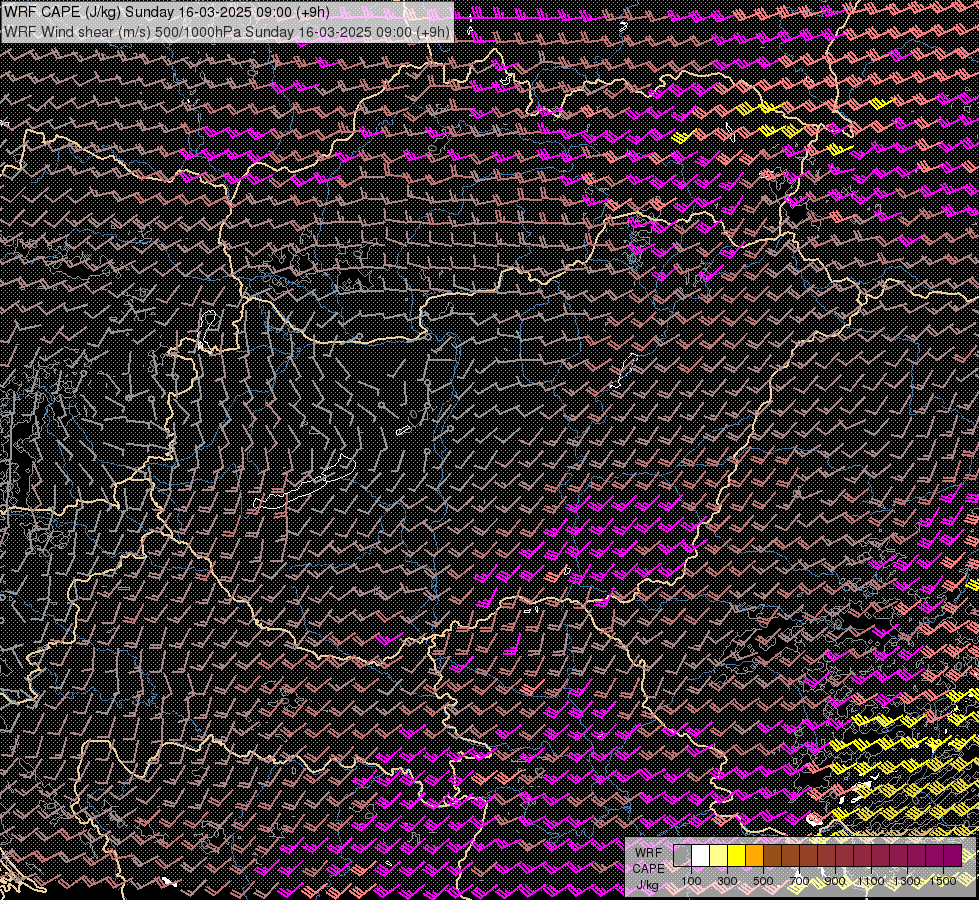Click the WRF CAPE title line
Image resolution: width=979 pixels, height=900 pixels.
point(167,12)
